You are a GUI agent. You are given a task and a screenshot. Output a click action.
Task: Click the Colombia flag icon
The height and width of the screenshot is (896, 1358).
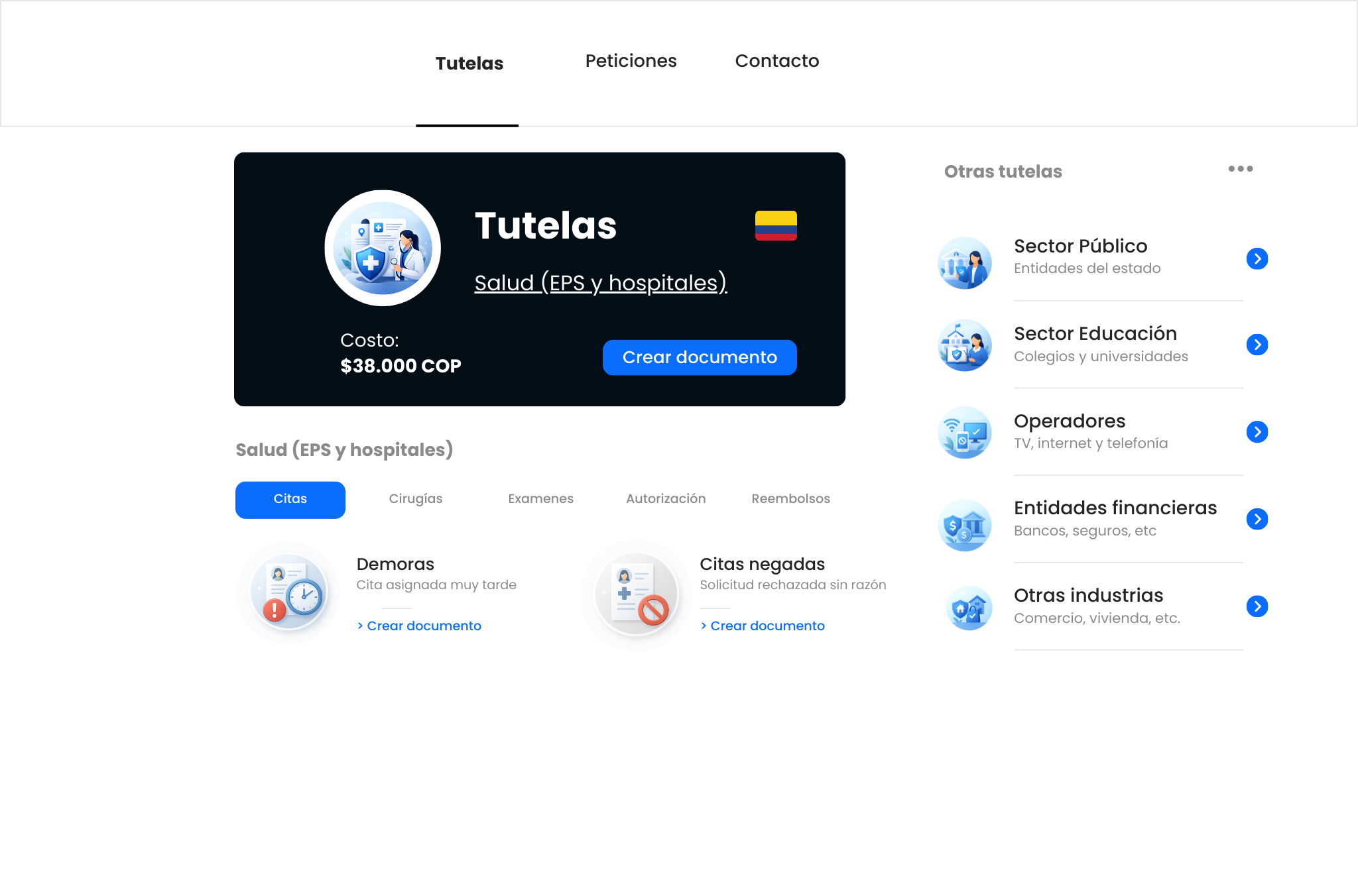click(x=776, y=225)
